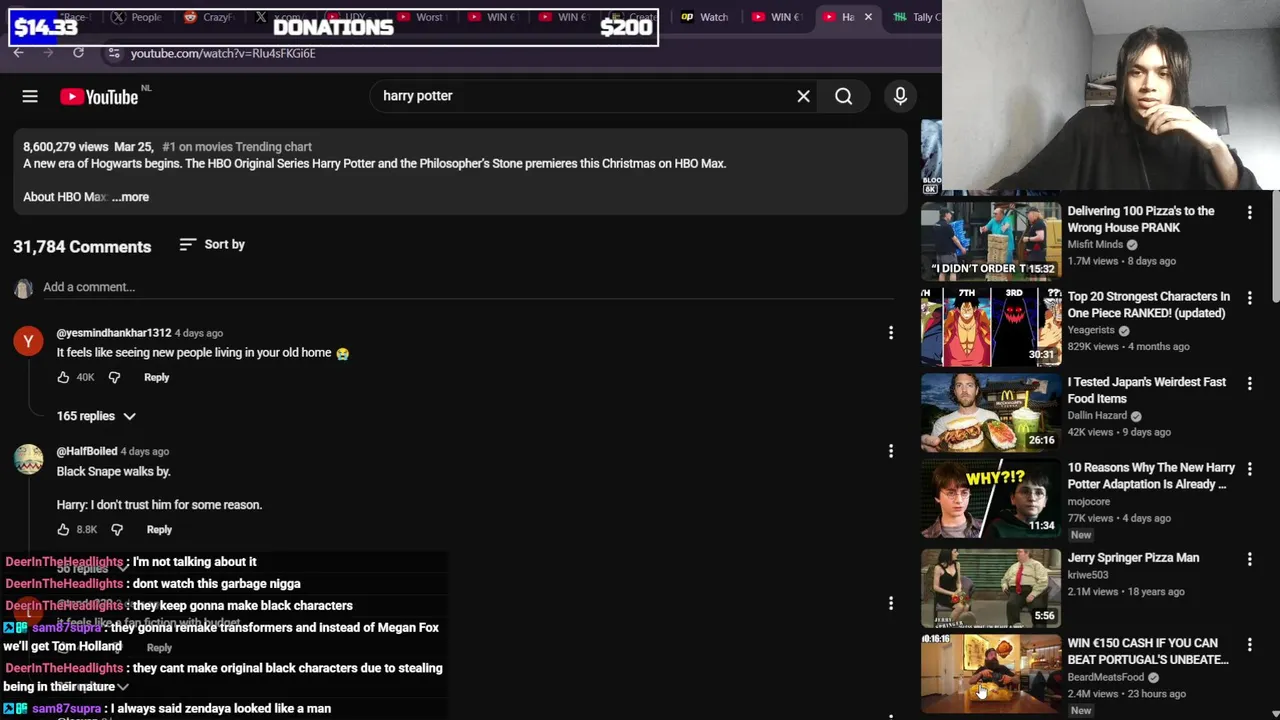Like the HalfBoiled comment

63,529
